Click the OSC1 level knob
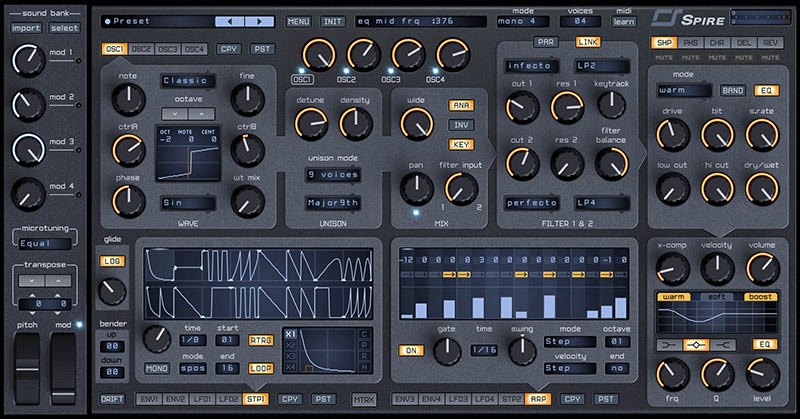The width and height of the screenshot is (800, 419). point(318,55)
